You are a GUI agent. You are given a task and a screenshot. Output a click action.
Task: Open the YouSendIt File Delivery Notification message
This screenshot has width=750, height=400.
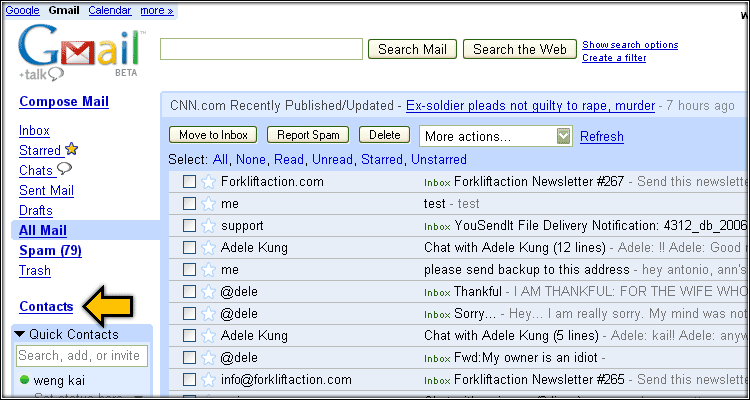600,226
